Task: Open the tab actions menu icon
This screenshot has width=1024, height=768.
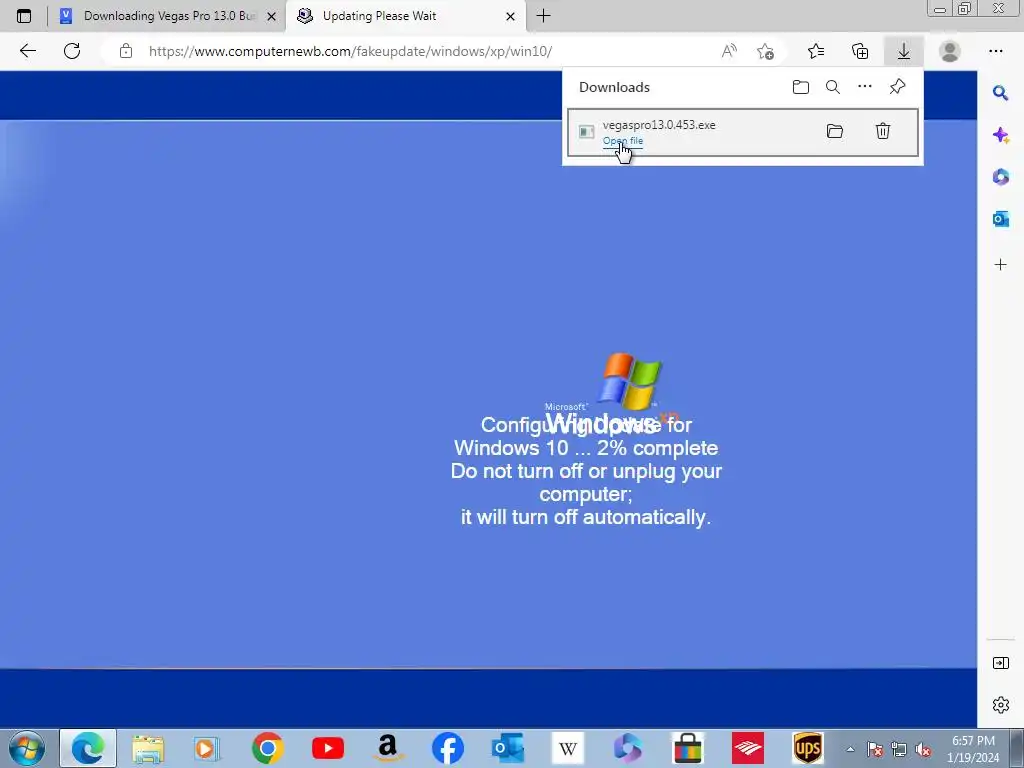Action: [x=24, y=16]
